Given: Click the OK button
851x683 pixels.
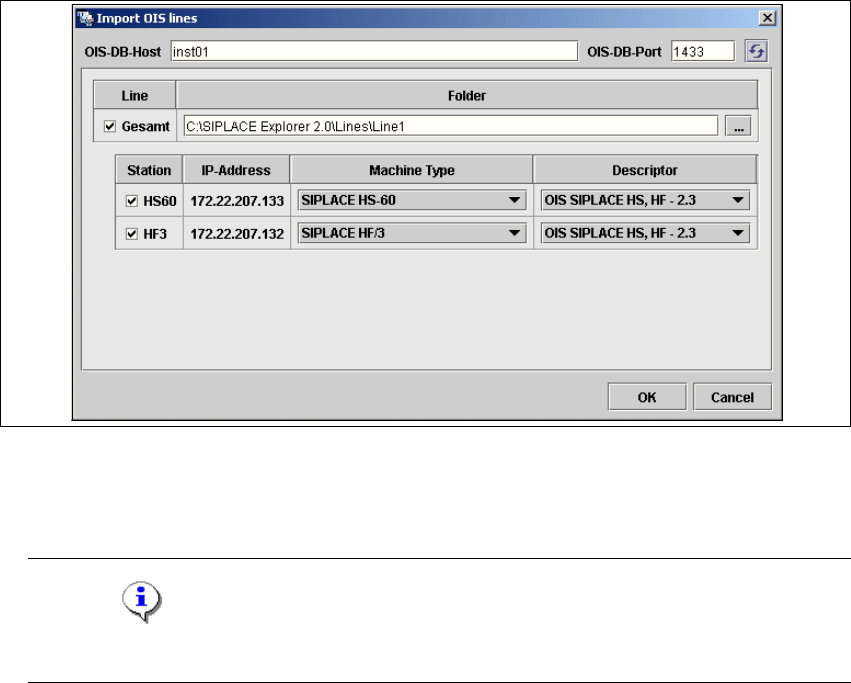Looking at the screenshot, I should coord(647,397).
